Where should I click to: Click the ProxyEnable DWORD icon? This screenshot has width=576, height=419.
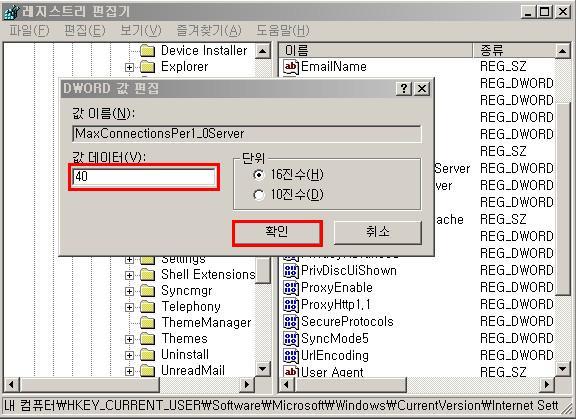coord(291,288)
